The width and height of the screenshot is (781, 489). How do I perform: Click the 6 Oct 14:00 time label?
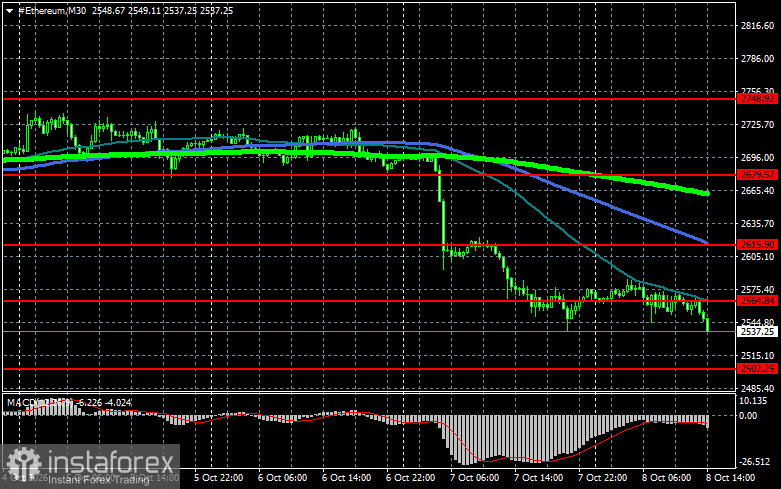pyautogui.click(x=346, y=478)
